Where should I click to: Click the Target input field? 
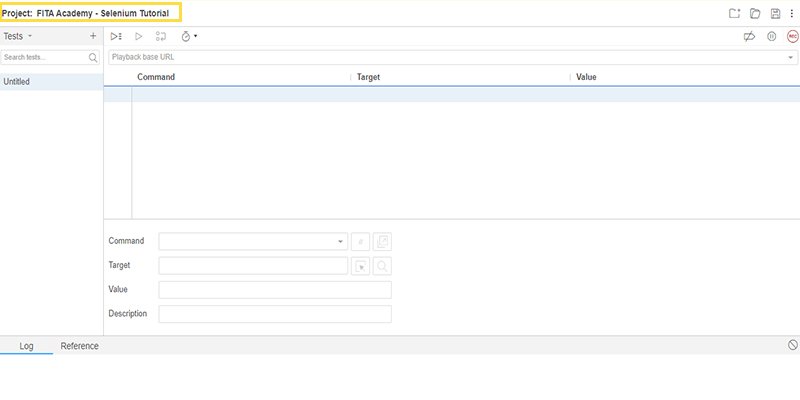tap(253, 266)
